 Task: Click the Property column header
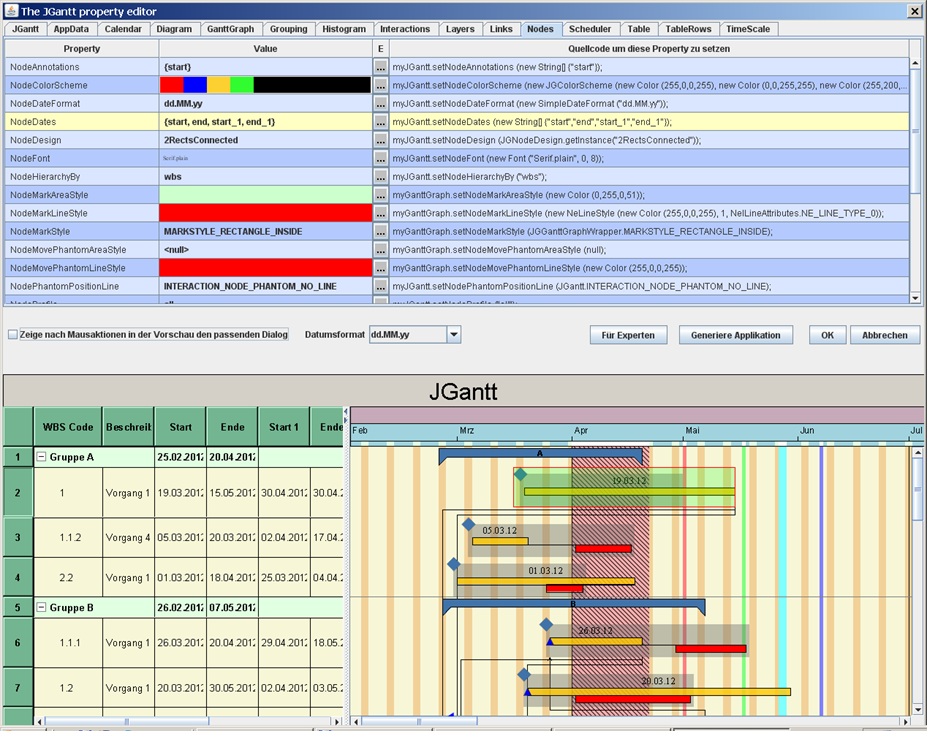point(82,48)
